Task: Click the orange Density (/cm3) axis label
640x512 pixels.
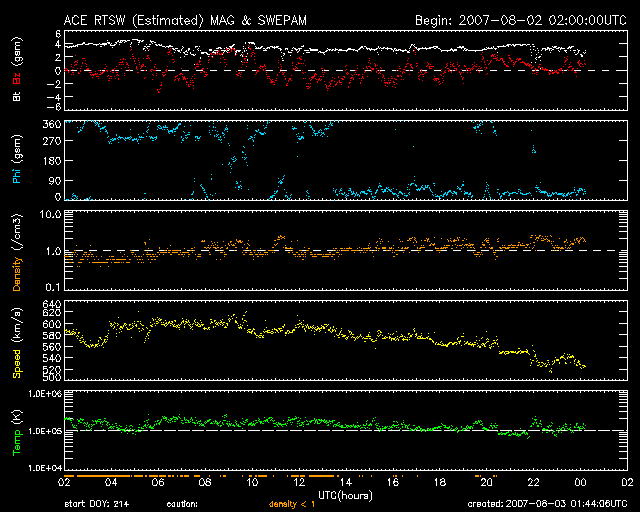Action: [x=16, y=257]
